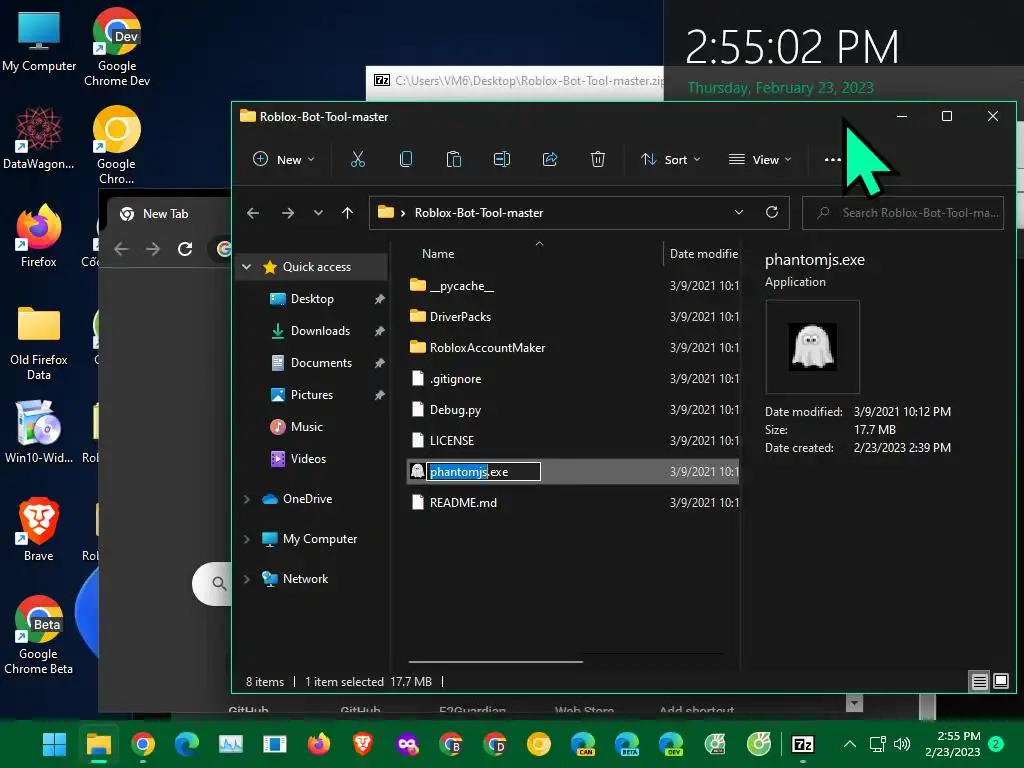Viewport: 1024px width, 768px height.
Task: Open My Computer desktop icon
Action: [x=39, y=40]
